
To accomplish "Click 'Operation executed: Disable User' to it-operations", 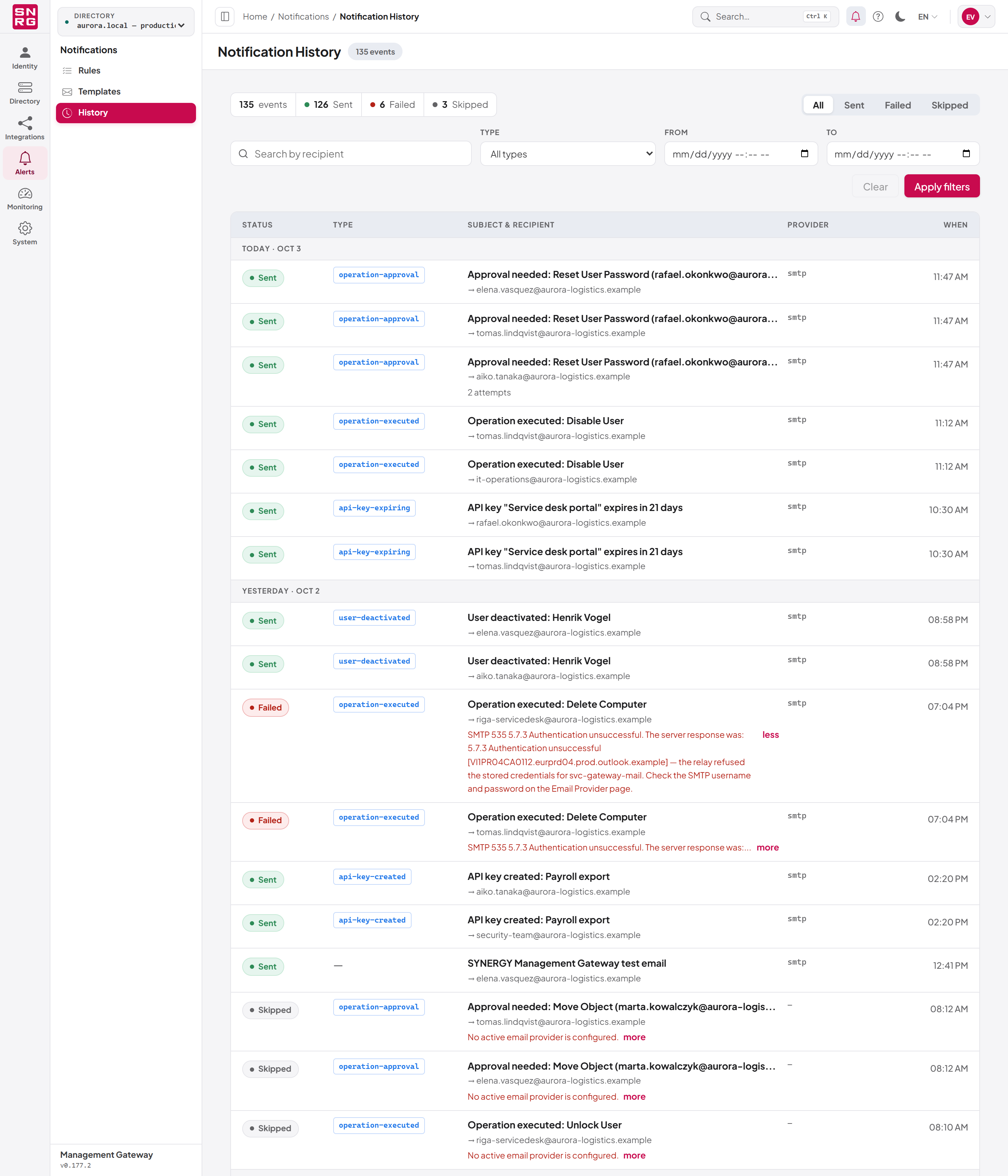I will tap(545, 464).
